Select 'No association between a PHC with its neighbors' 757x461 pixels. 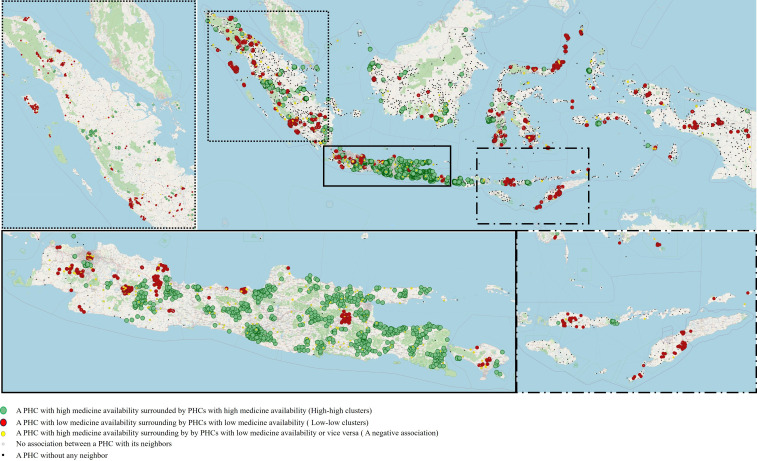click(x=94, y=444)
